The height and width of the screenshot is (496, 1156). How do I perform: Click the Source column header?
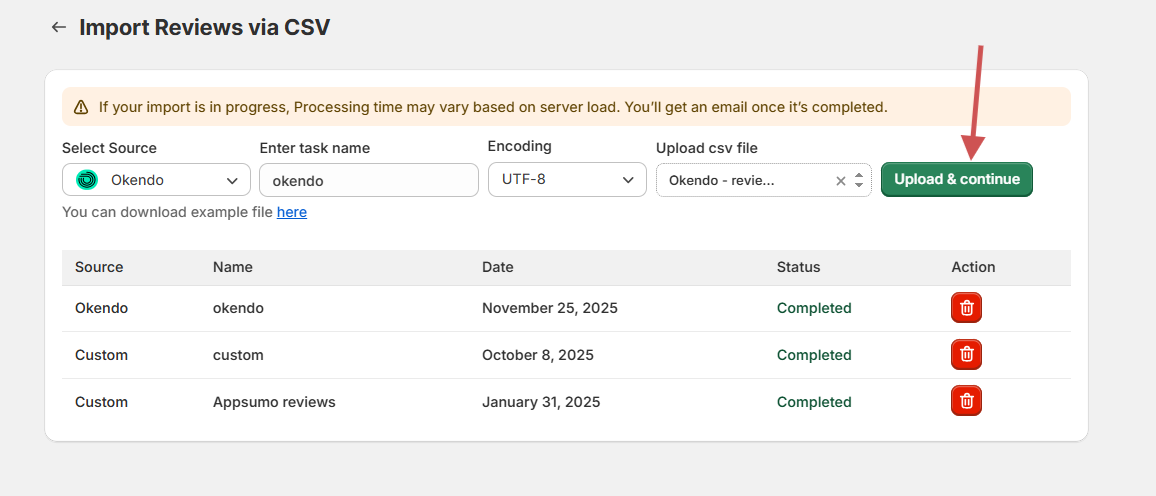(x=99, y=267)
